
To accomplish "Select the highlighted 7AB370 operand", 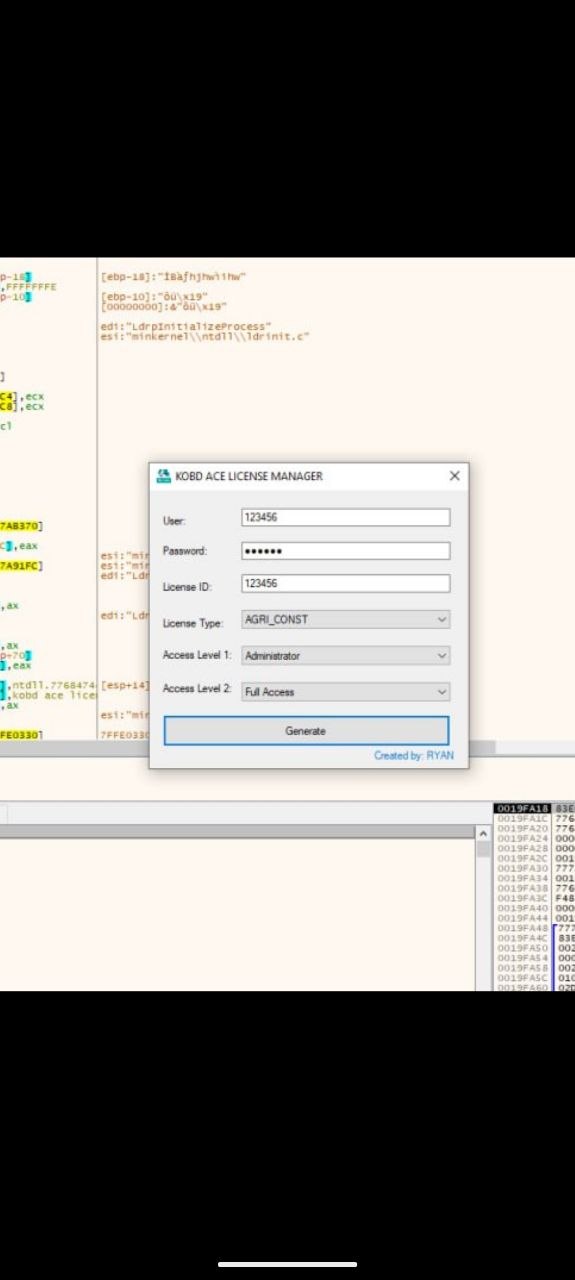I will [21, 526].
